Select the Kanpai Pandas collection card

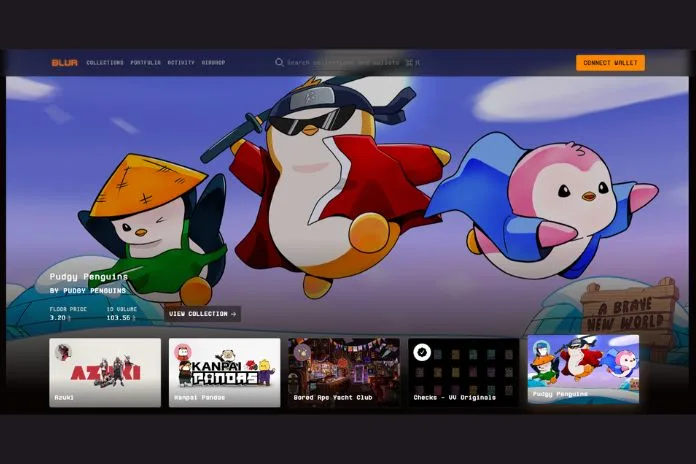225,373
